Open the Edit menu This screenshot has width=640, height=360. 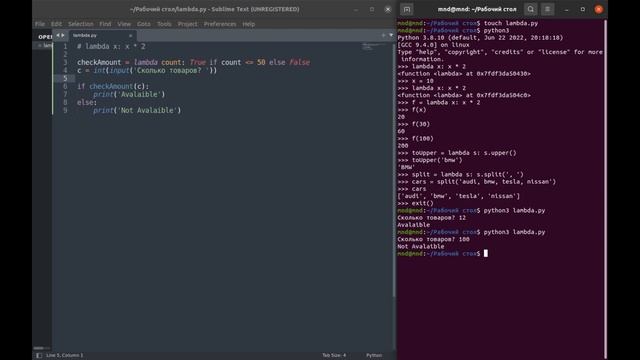[56, 24]
